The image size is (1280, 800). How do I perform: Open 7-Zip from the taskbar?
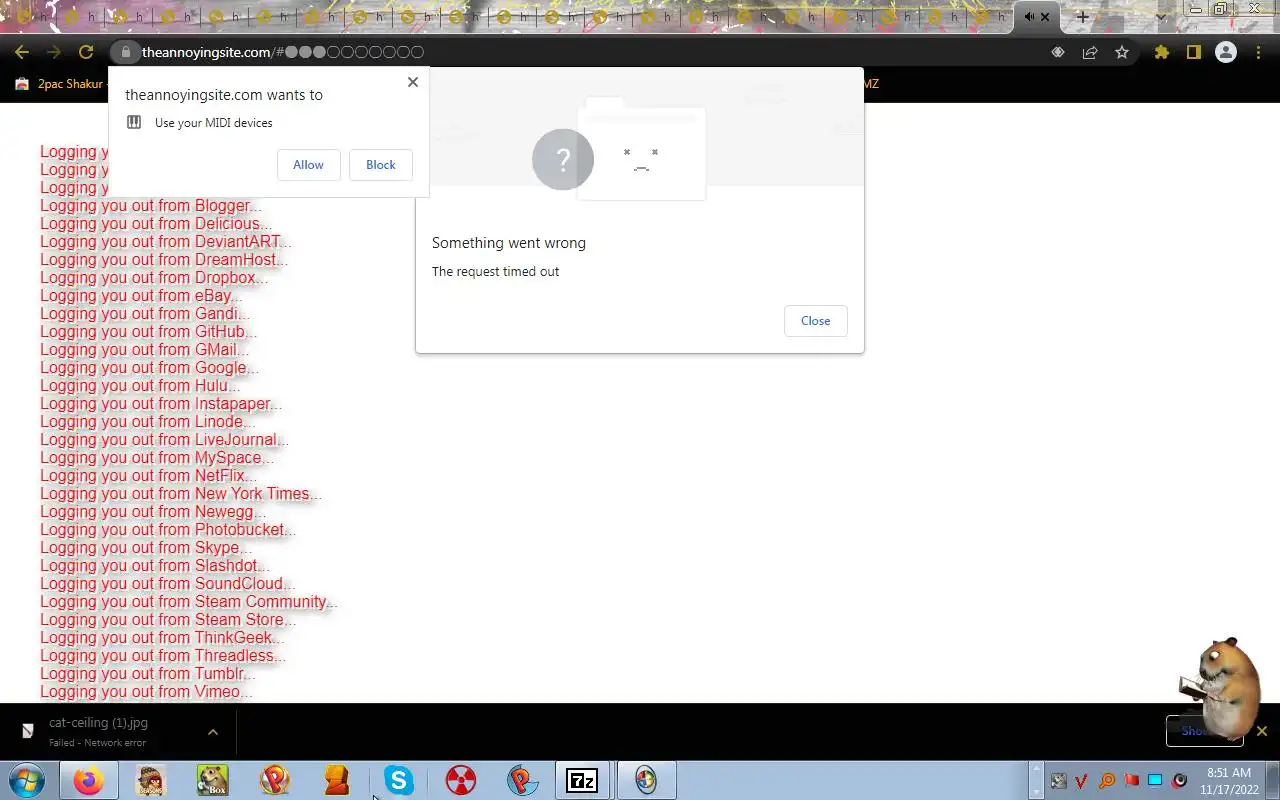tap(582, 780)
